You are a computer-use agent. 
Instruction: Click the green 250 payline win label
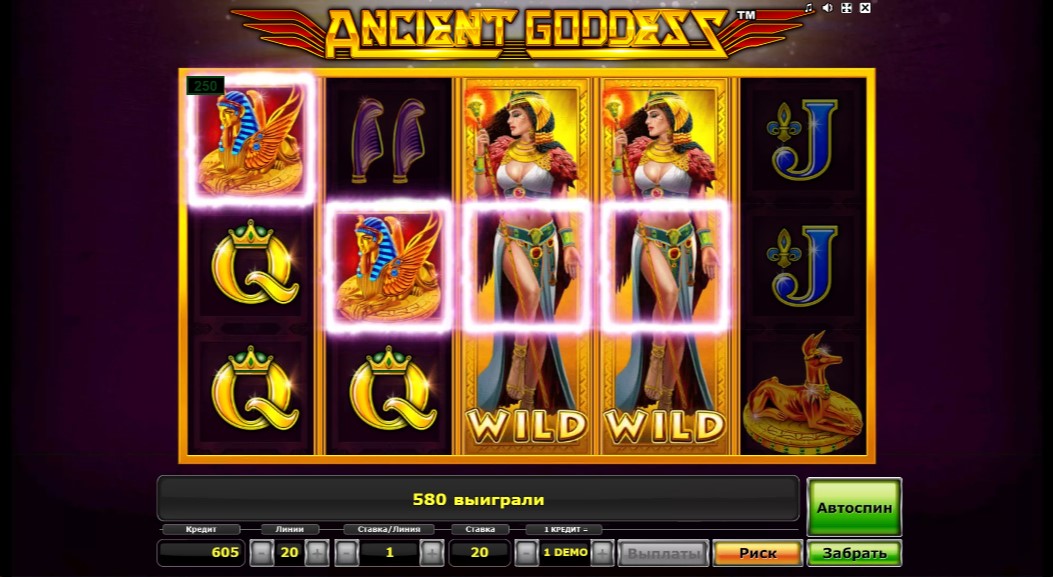coord(205,86)
